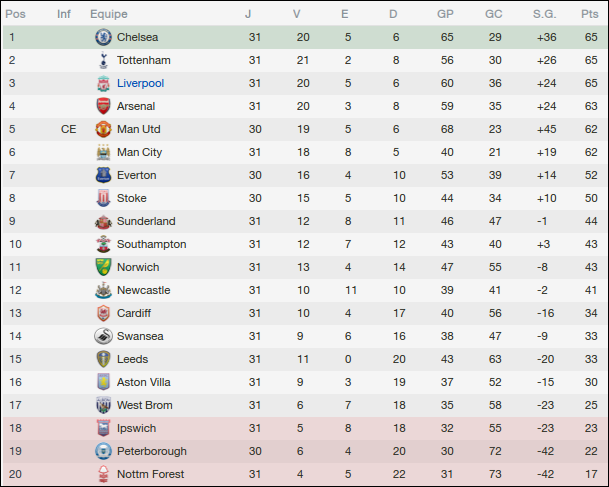
Task: Click the CE info marker for Man Utd
Action: click(x=68, y=129)
